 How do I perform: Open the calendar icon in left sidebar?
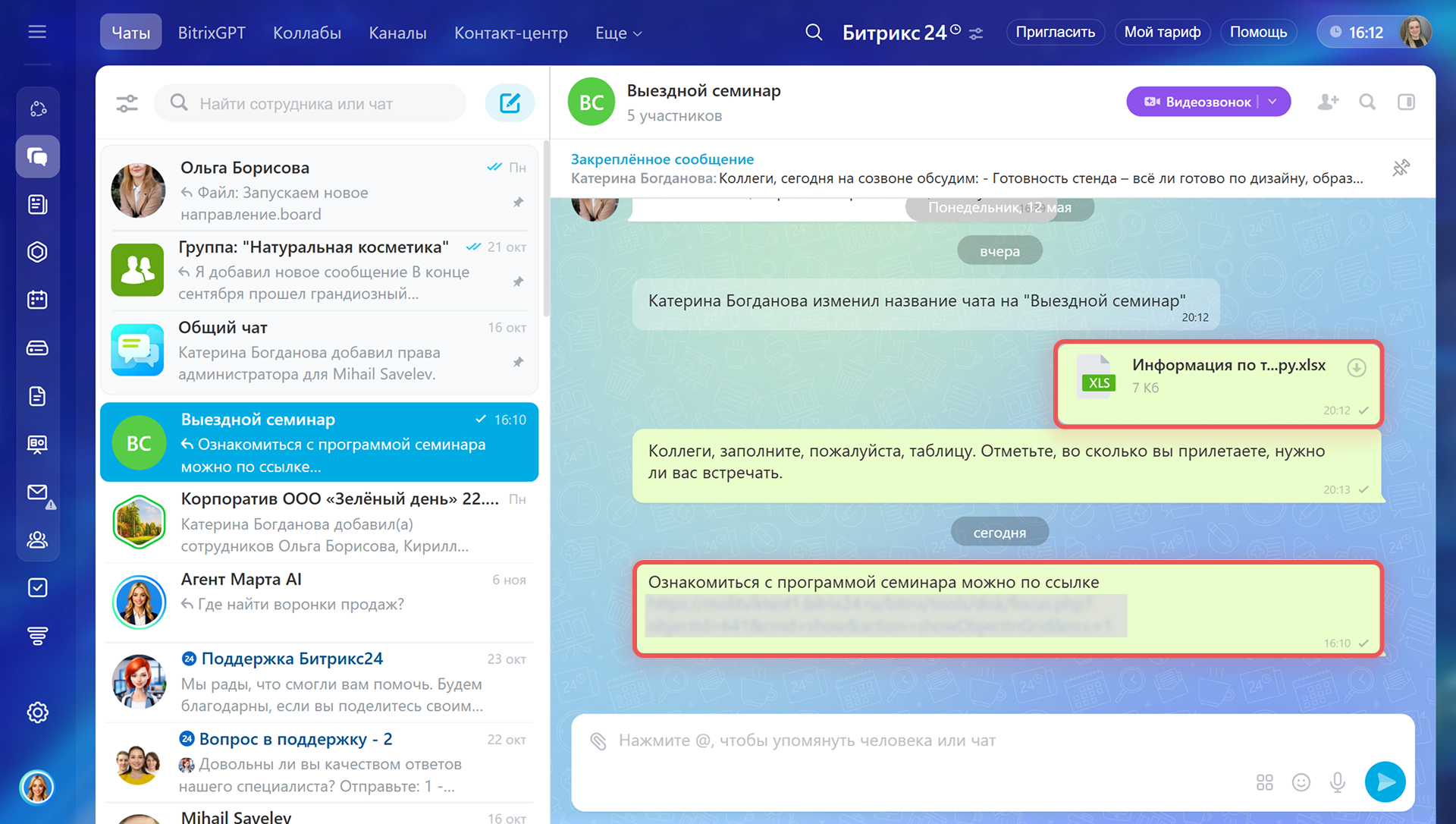coord(37,300)
